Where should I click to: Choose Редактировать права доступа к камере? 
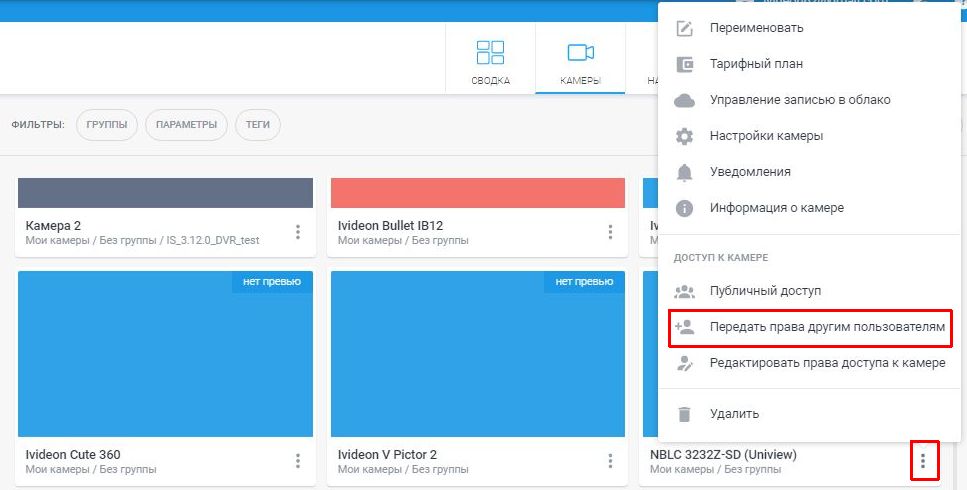pyautogui.click(x=826, y=363)
